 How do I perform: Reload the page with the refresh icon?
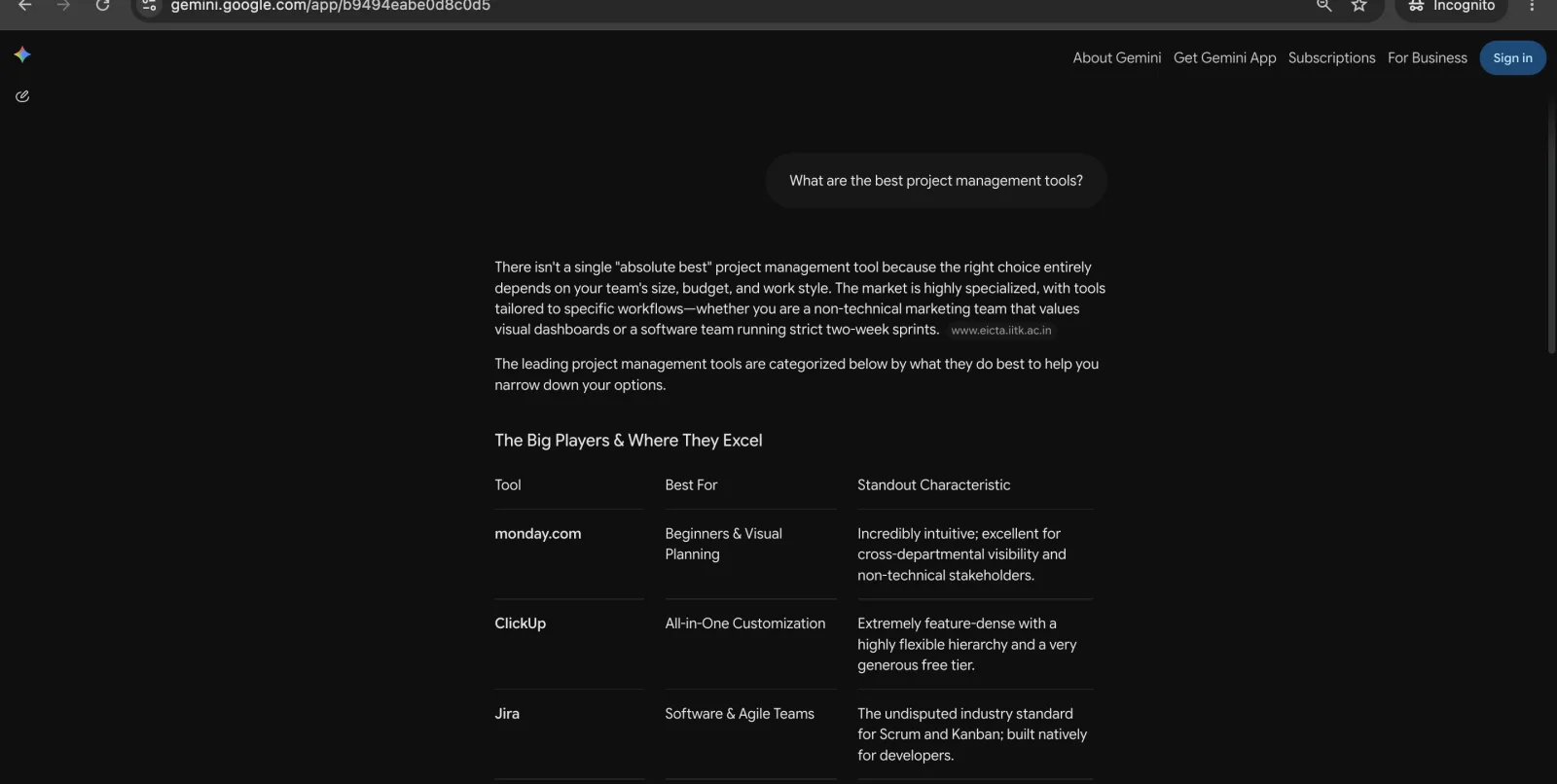click(102, 6)
